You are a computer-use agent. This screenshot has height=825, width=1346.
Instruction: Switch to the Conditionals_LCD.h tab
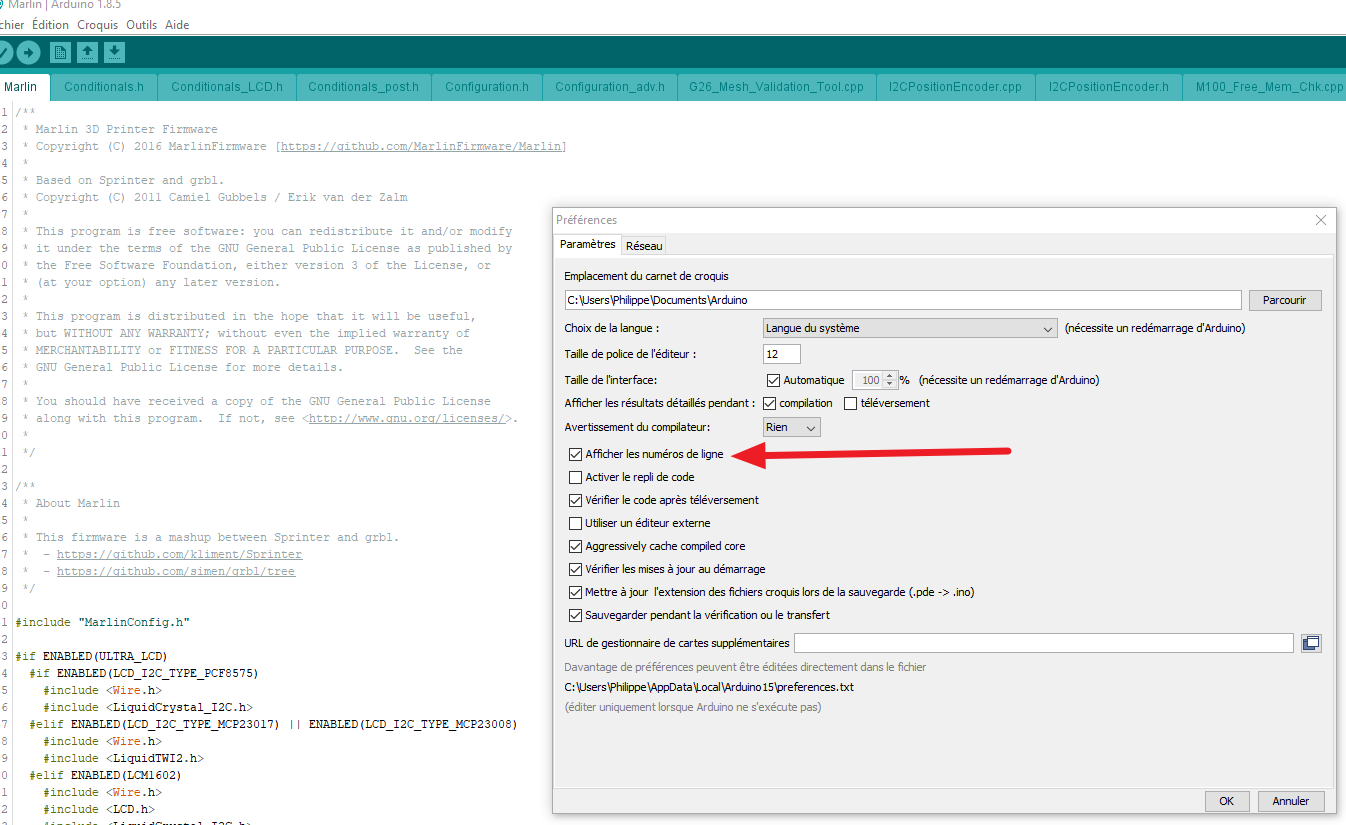click(227, 87)
